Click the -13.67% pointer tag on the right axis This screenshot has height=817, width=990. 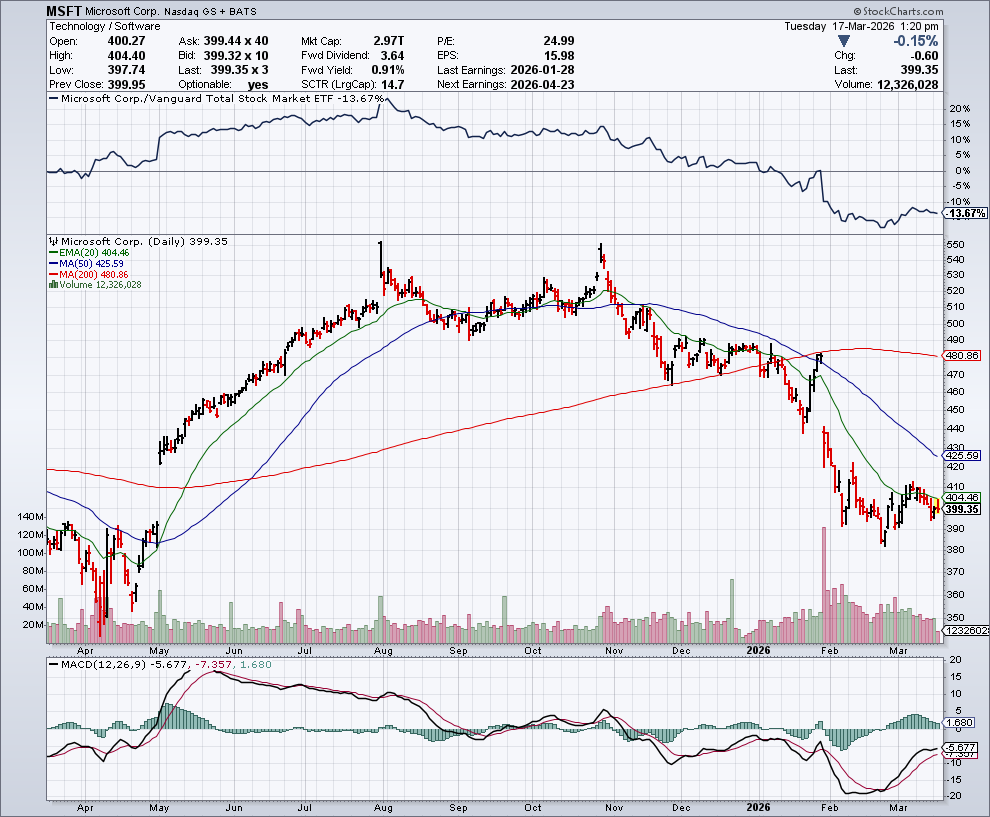tap(965, 214)
